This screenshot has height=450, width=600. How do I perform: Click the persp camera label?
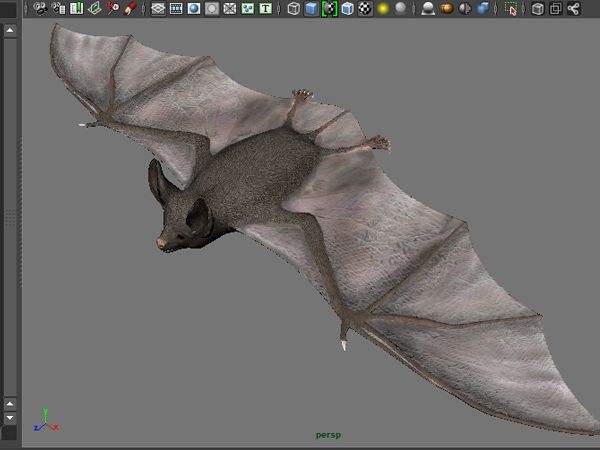(328, 435)
